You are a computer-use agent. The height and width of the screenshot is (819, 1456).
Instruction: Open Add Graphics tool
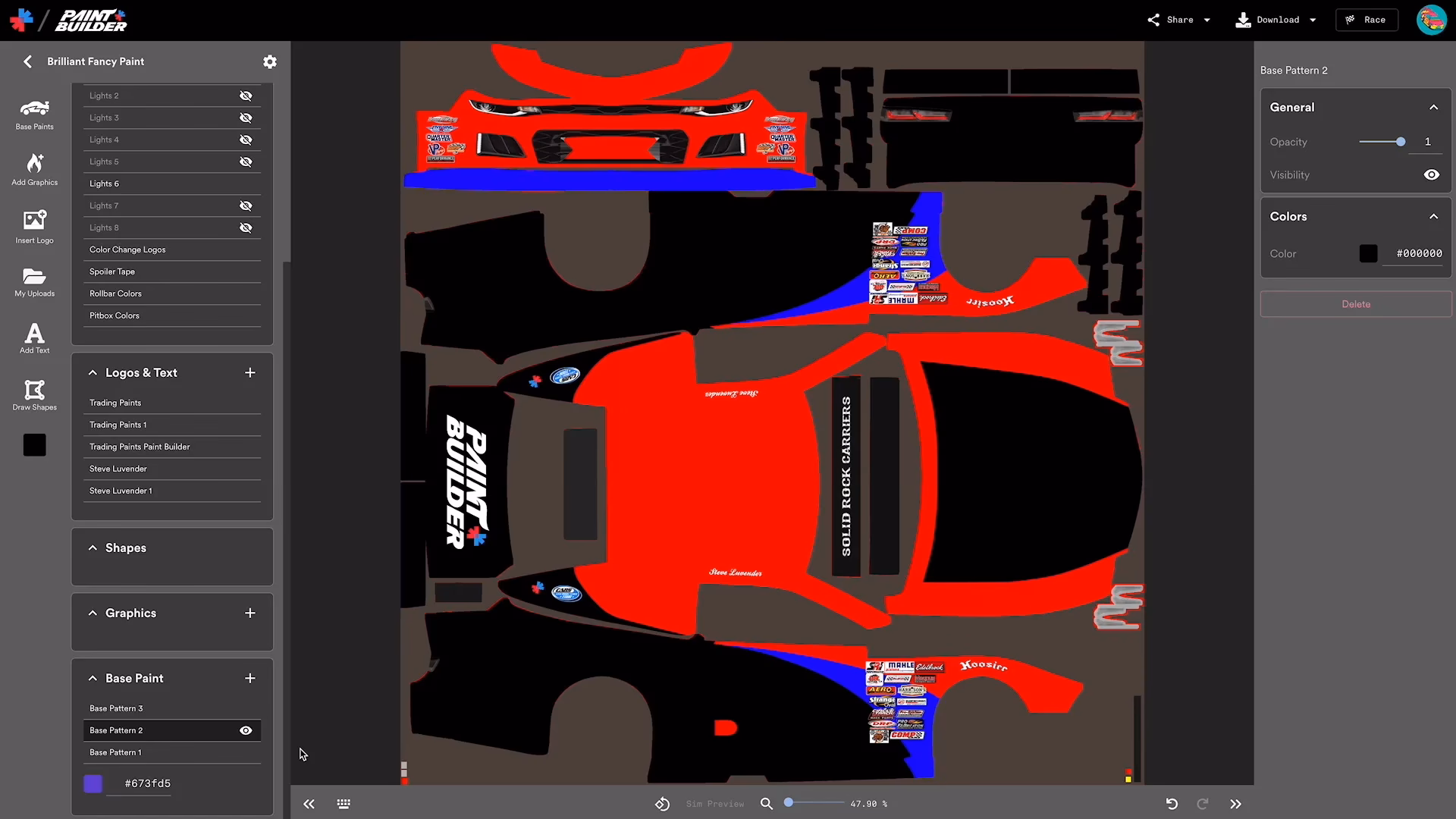34,170
